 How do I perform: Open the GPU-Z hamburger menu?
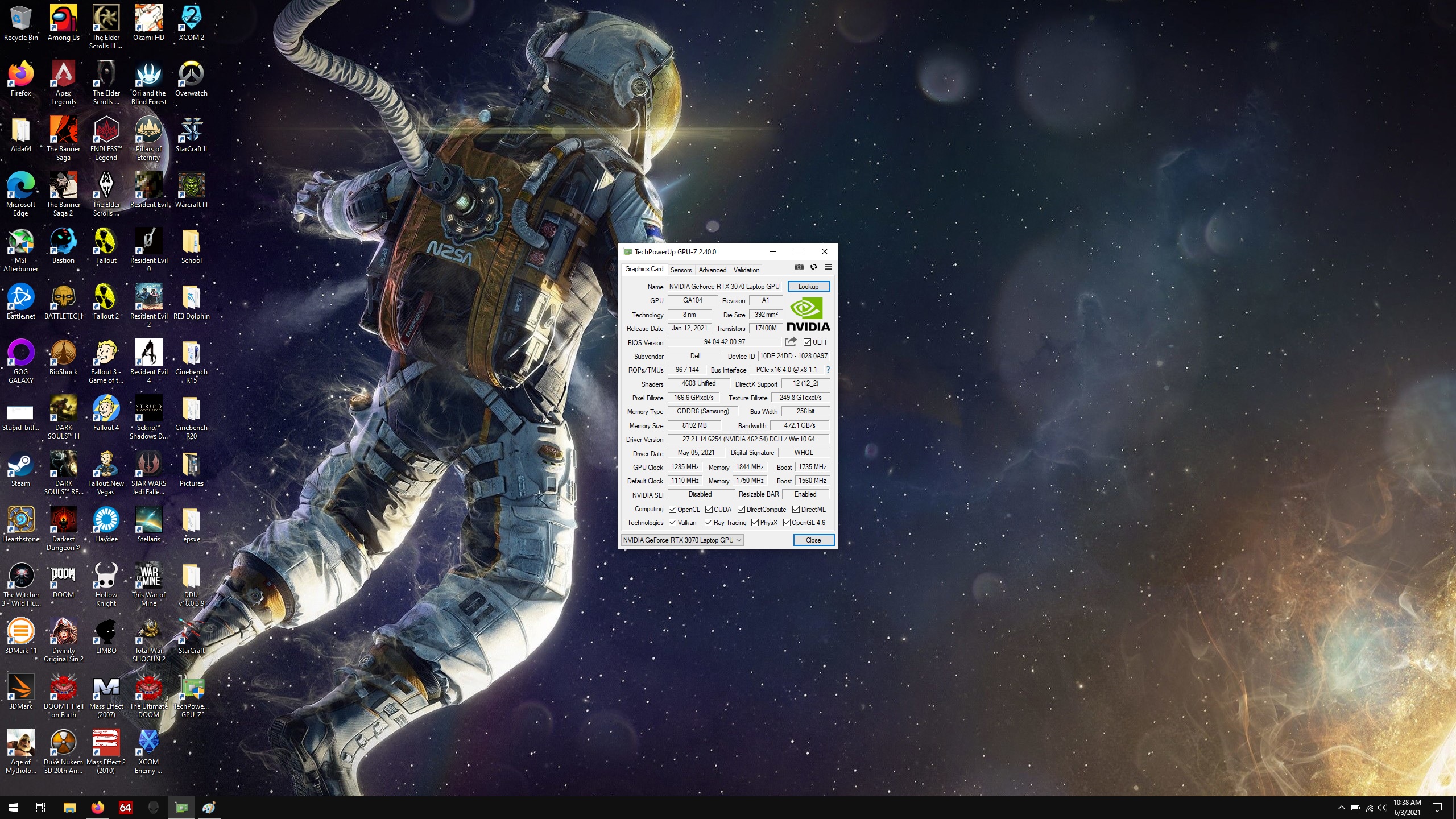tap(828, 267)
